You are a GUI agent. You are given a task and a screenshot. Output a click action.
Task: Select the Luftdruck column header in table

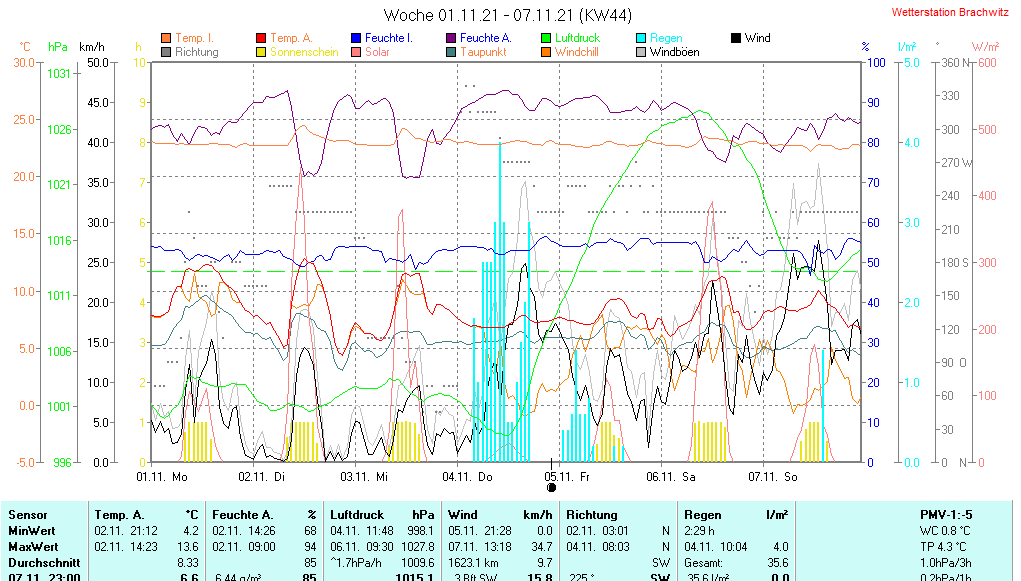(357, 514)
